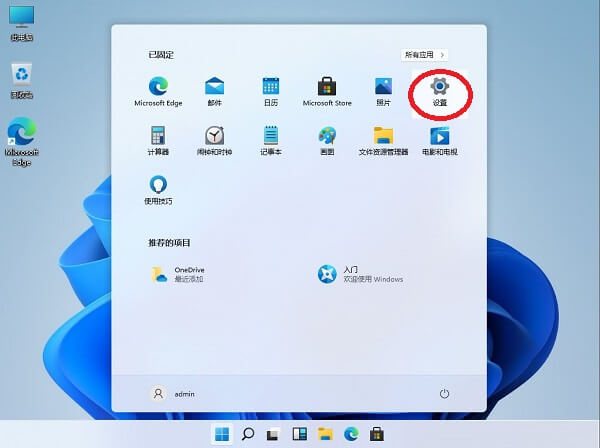Launch the 计算器 calculator app

coord(158,140)
